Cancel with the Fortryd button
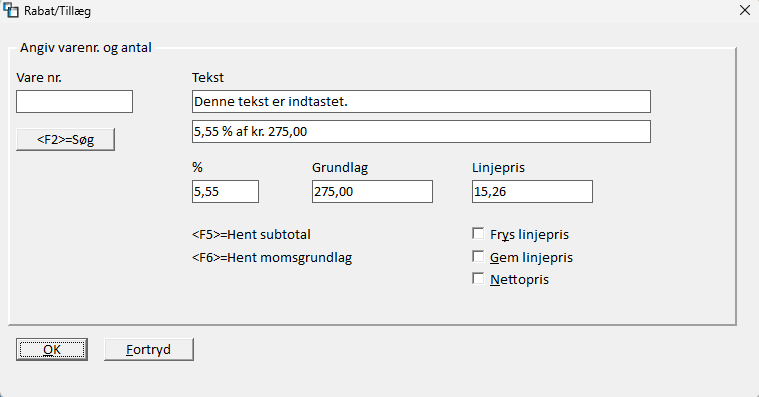The width and height of the screenshot is (759, 397). pos(149,350)
